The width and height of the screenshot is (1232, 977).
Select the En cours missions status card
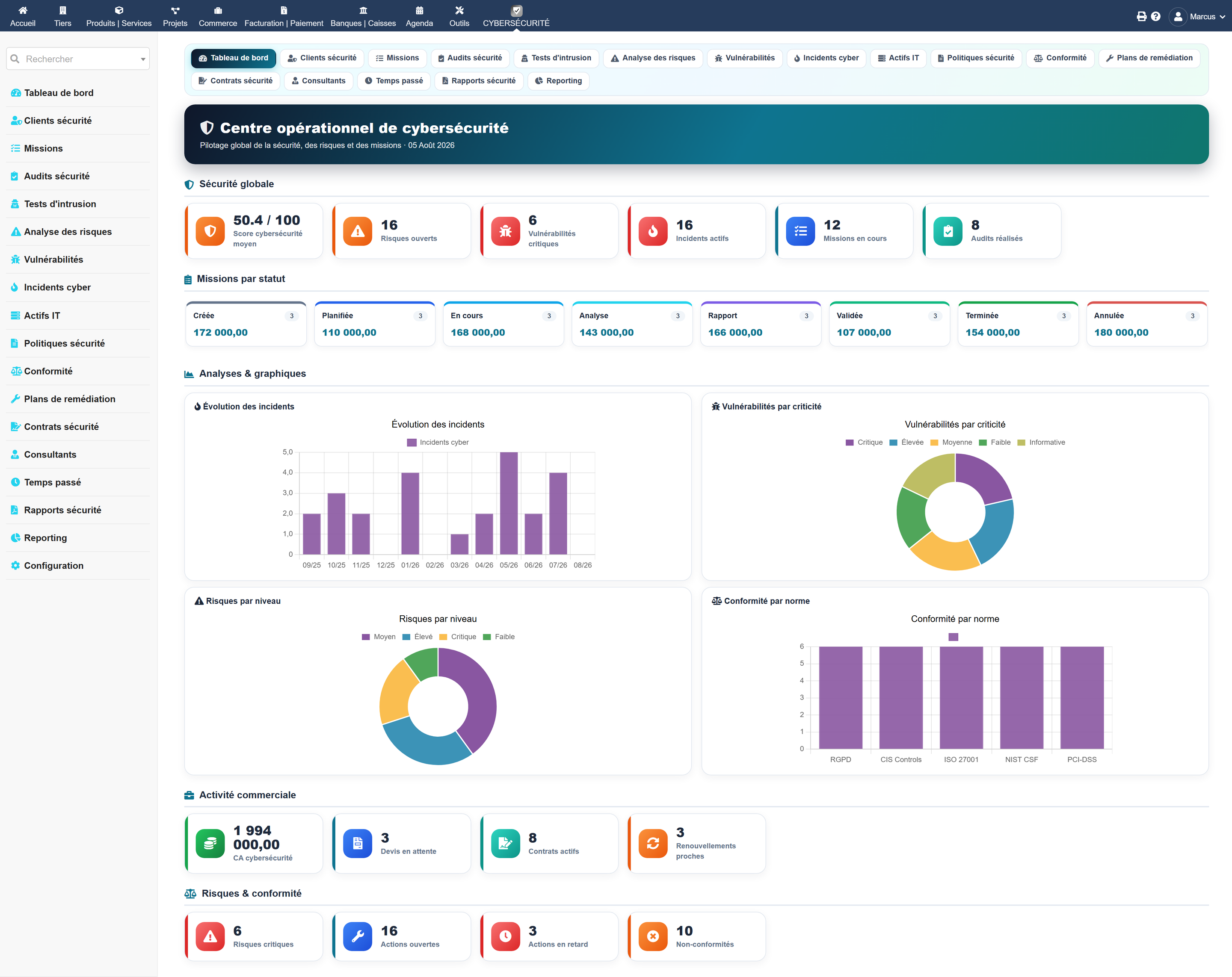coord(503,324)
